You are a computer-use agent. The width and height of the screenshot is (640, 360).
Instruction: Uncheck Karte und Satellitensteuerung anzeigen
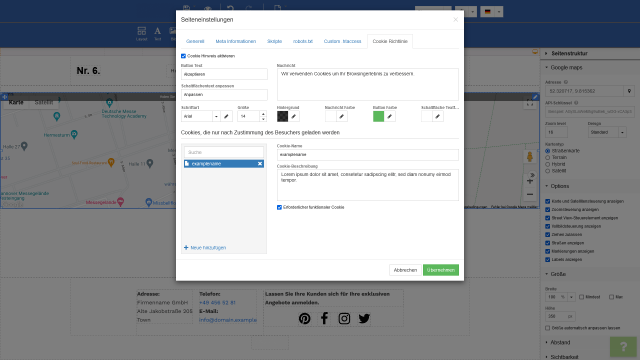click(548, 201)
